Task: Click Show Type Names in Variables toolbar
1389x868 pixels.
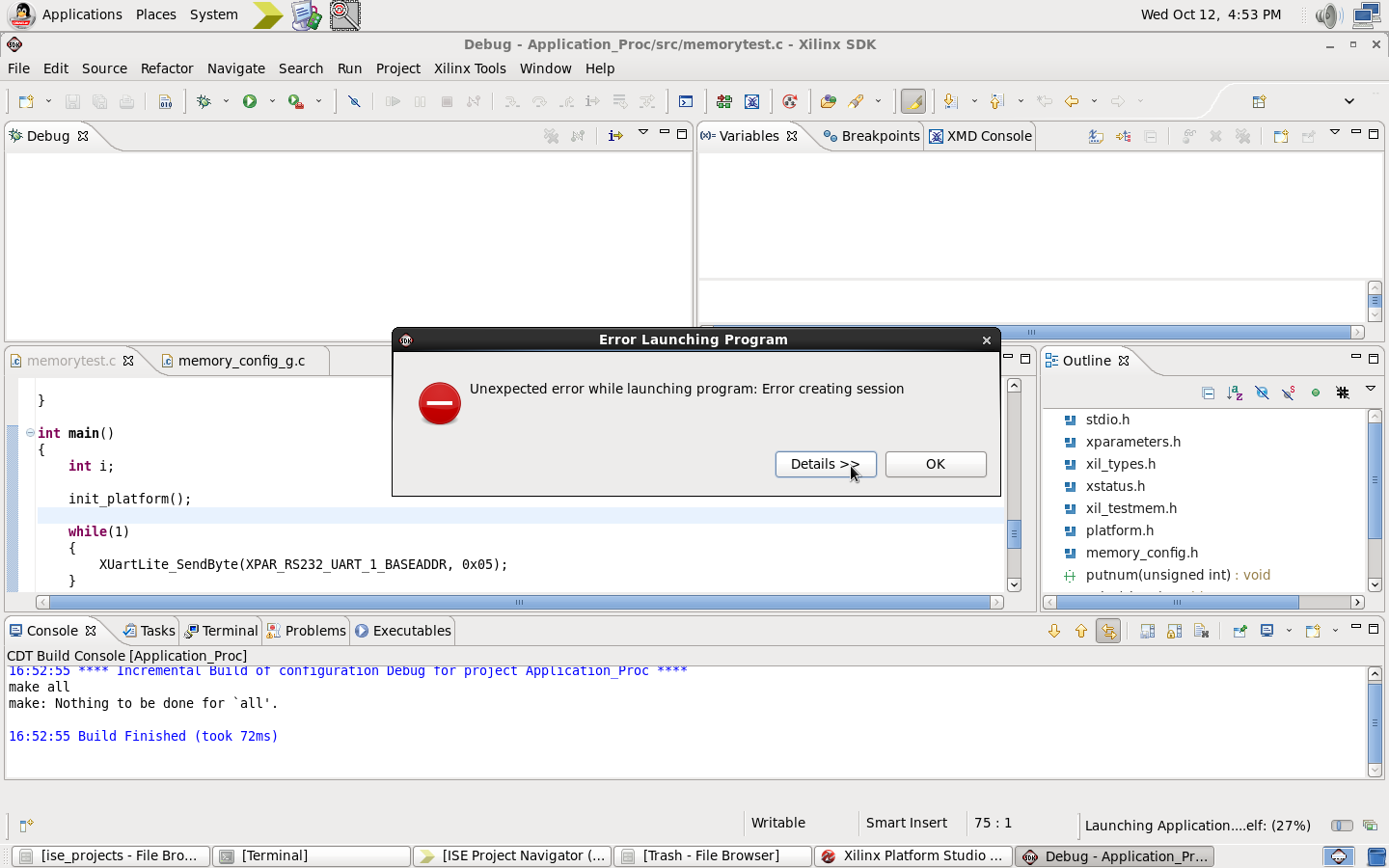Action: [x=1096, y=136]
